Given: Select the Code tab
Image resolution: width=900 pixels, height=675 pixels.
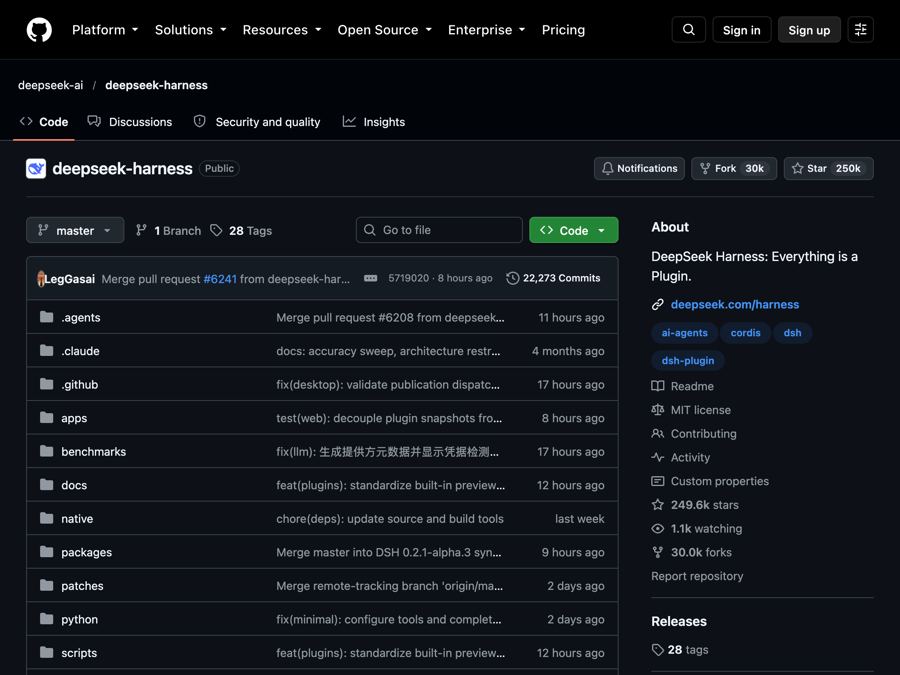Looking at the screenshot, I should [x=44, y=122].
